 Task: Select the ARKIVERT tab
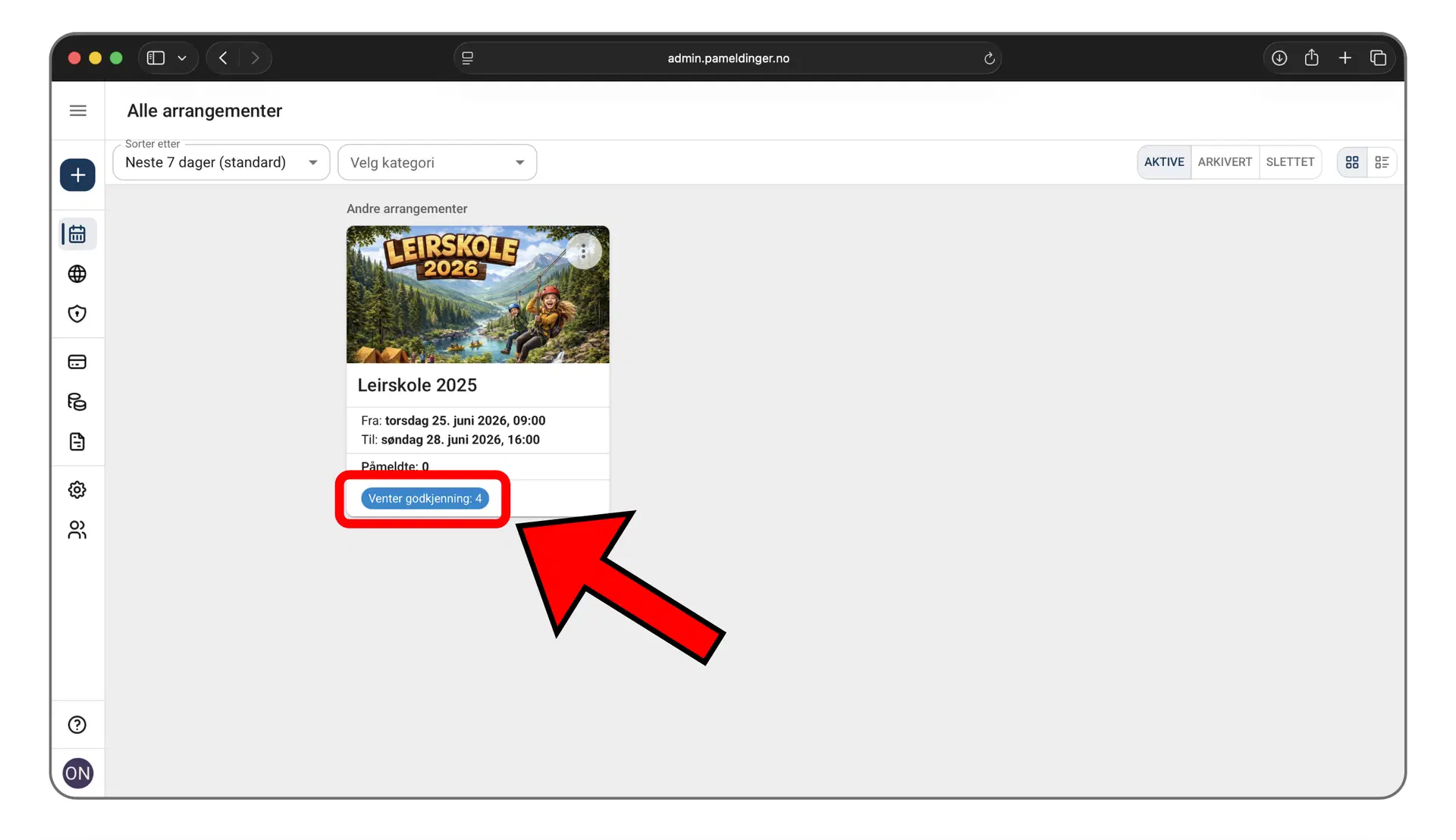[x=1225, y=162]
